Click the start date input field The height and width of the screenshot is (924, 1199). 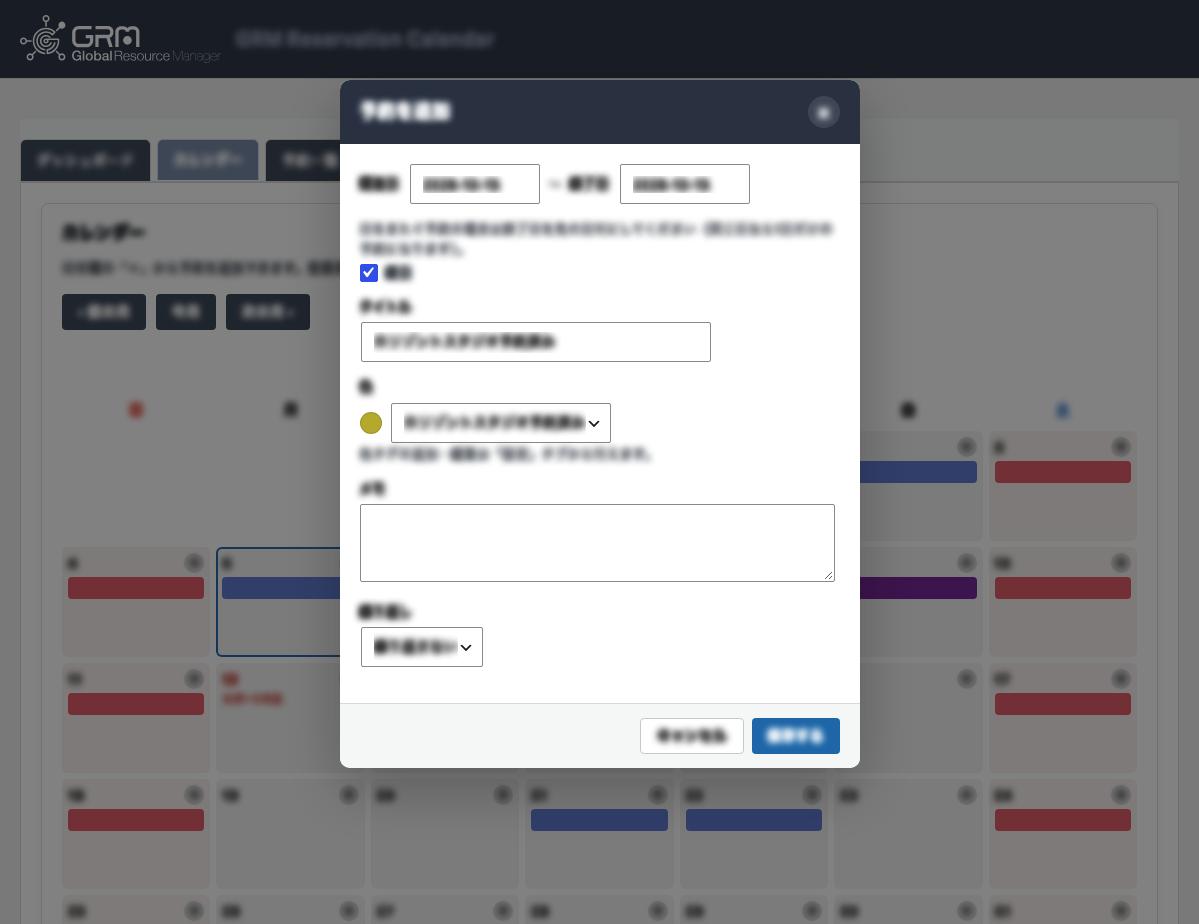click(475, 184)
